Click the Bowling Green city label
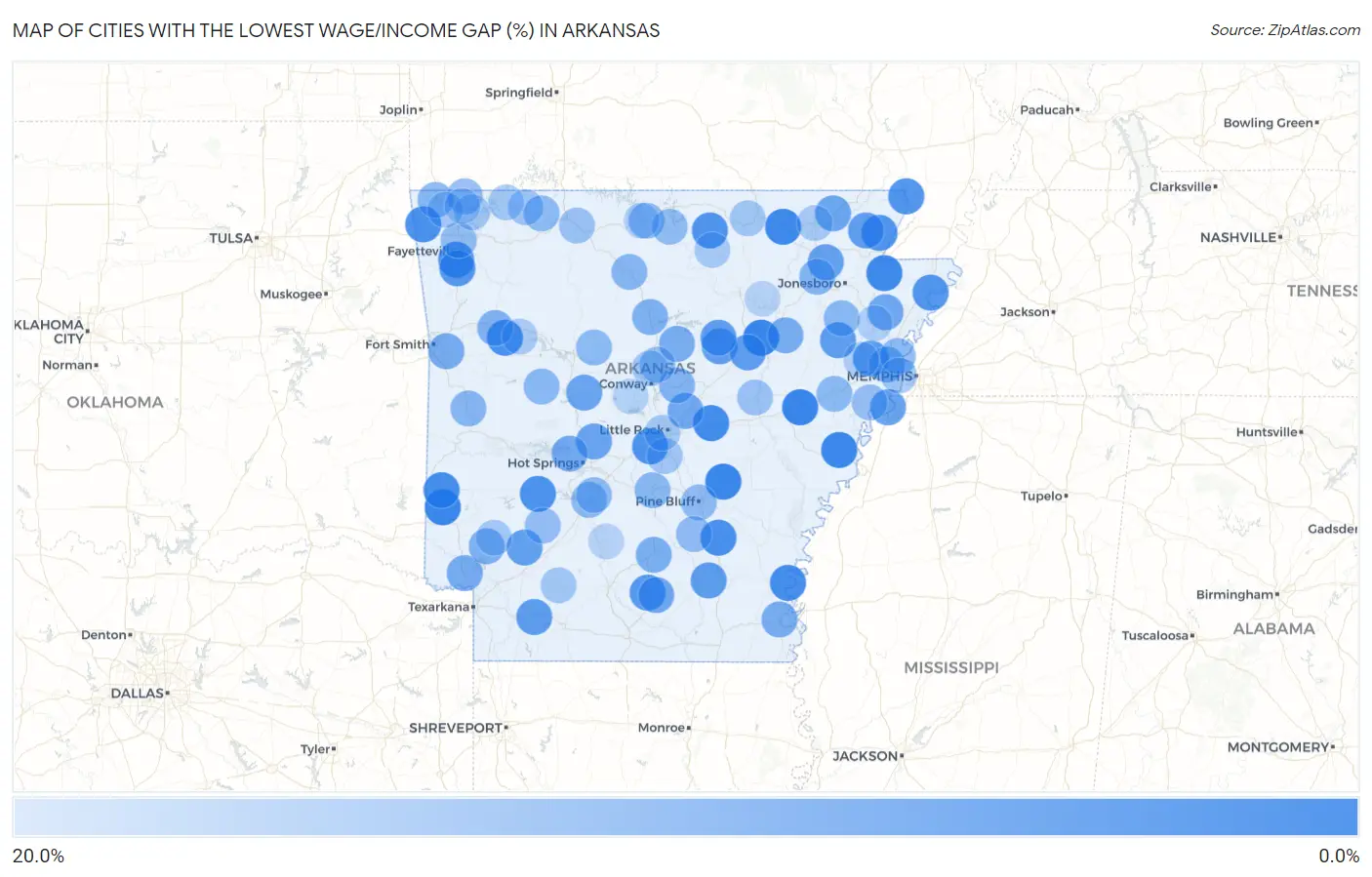 click(x=1269, y=123)
